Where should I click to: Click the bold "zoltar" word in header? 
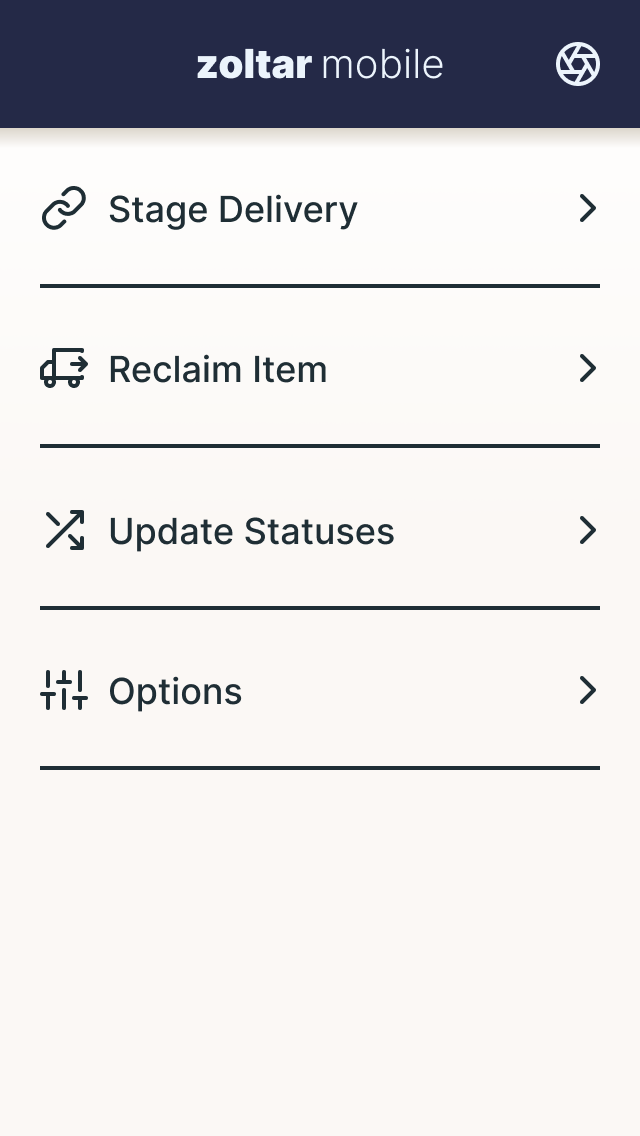[x=254, y=65]
